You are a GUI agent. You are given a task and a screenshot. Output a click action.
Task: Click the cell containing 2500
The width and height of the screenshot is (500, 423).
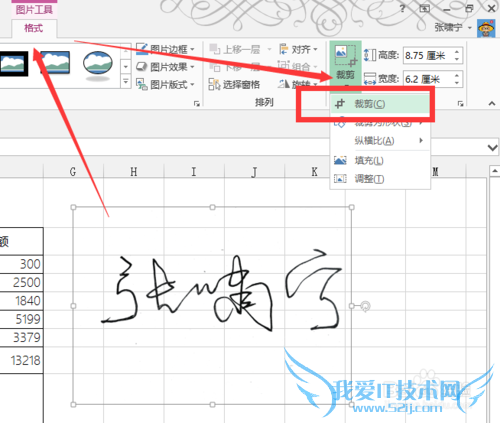coord(21,283)
